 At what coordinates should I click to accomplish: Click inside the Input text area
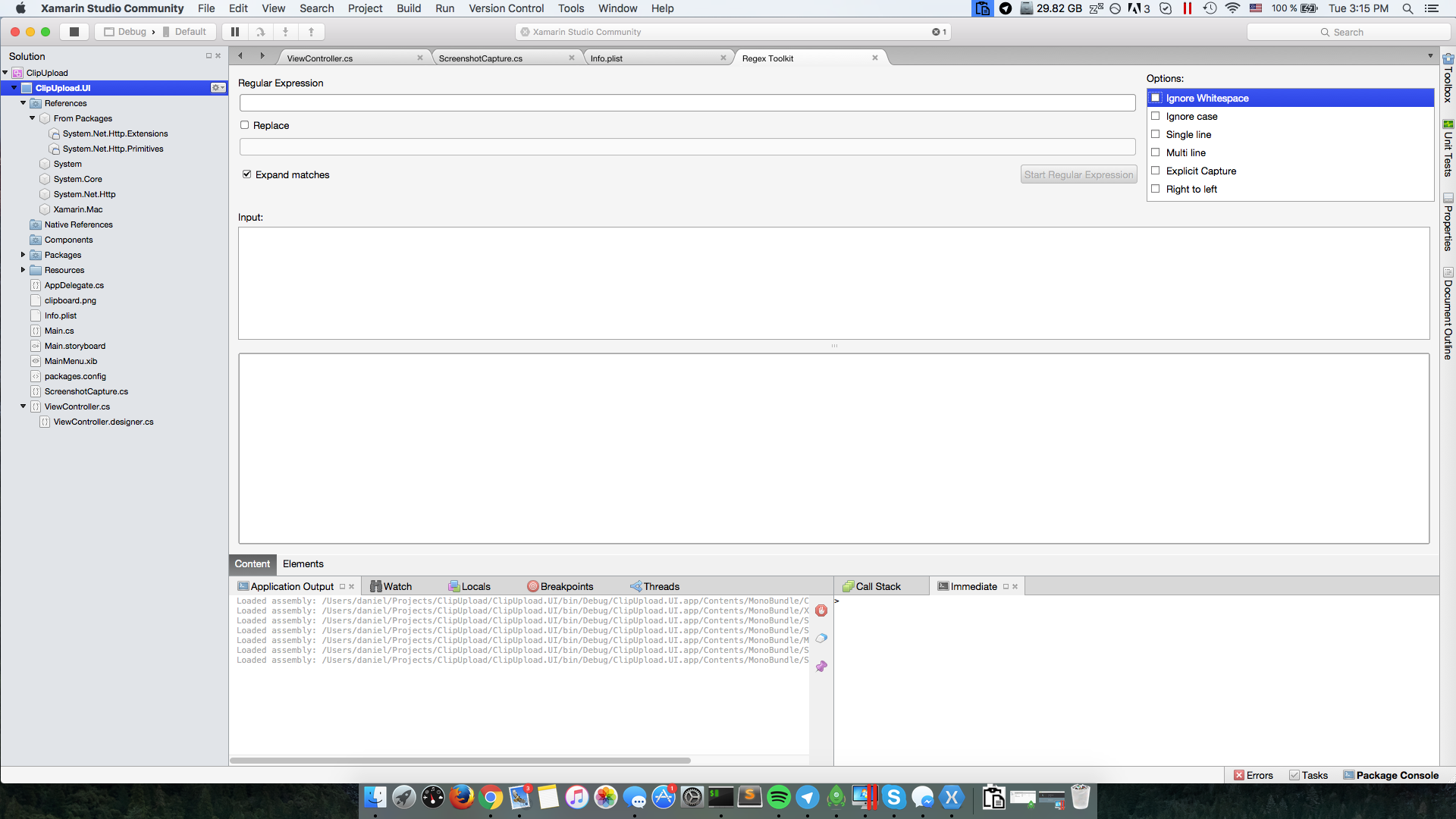point(833,283)
